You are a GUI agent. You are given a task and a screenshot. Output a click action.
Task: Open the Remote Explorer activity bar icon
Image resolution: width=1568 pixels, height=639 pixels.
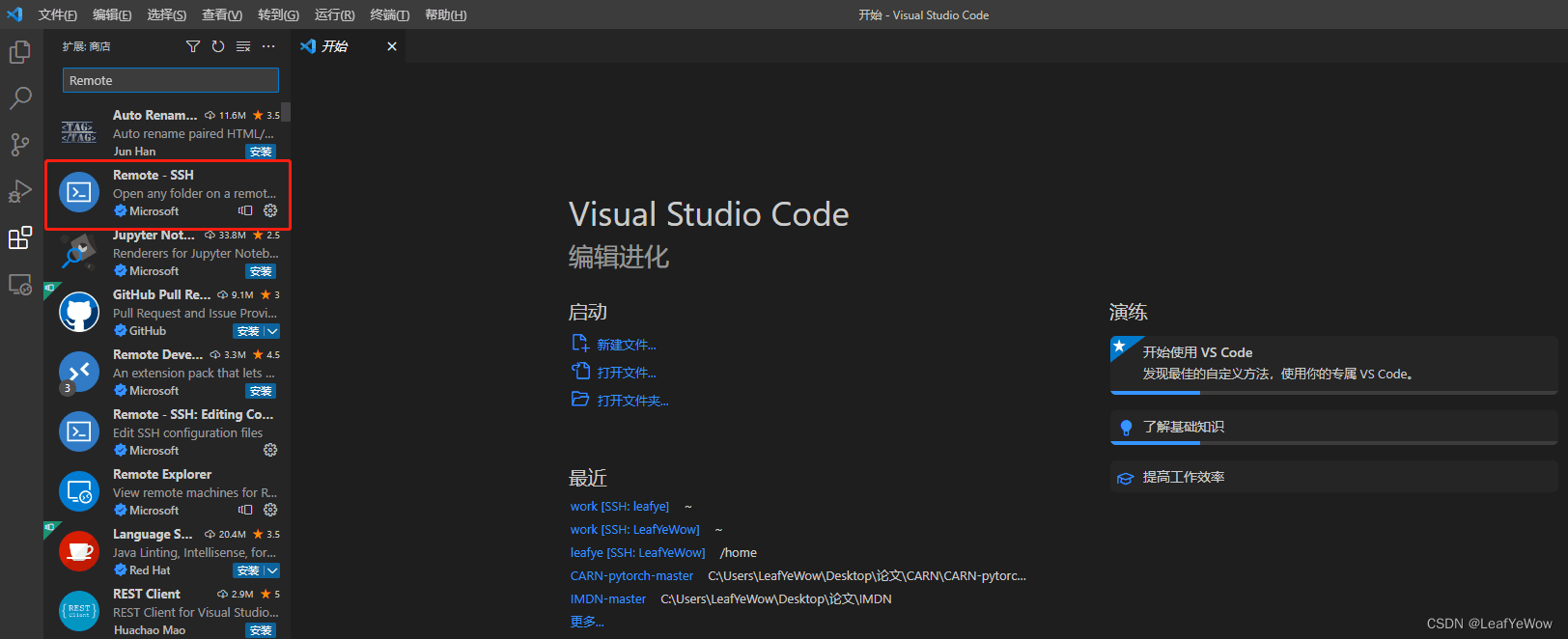tap(20, 285)
